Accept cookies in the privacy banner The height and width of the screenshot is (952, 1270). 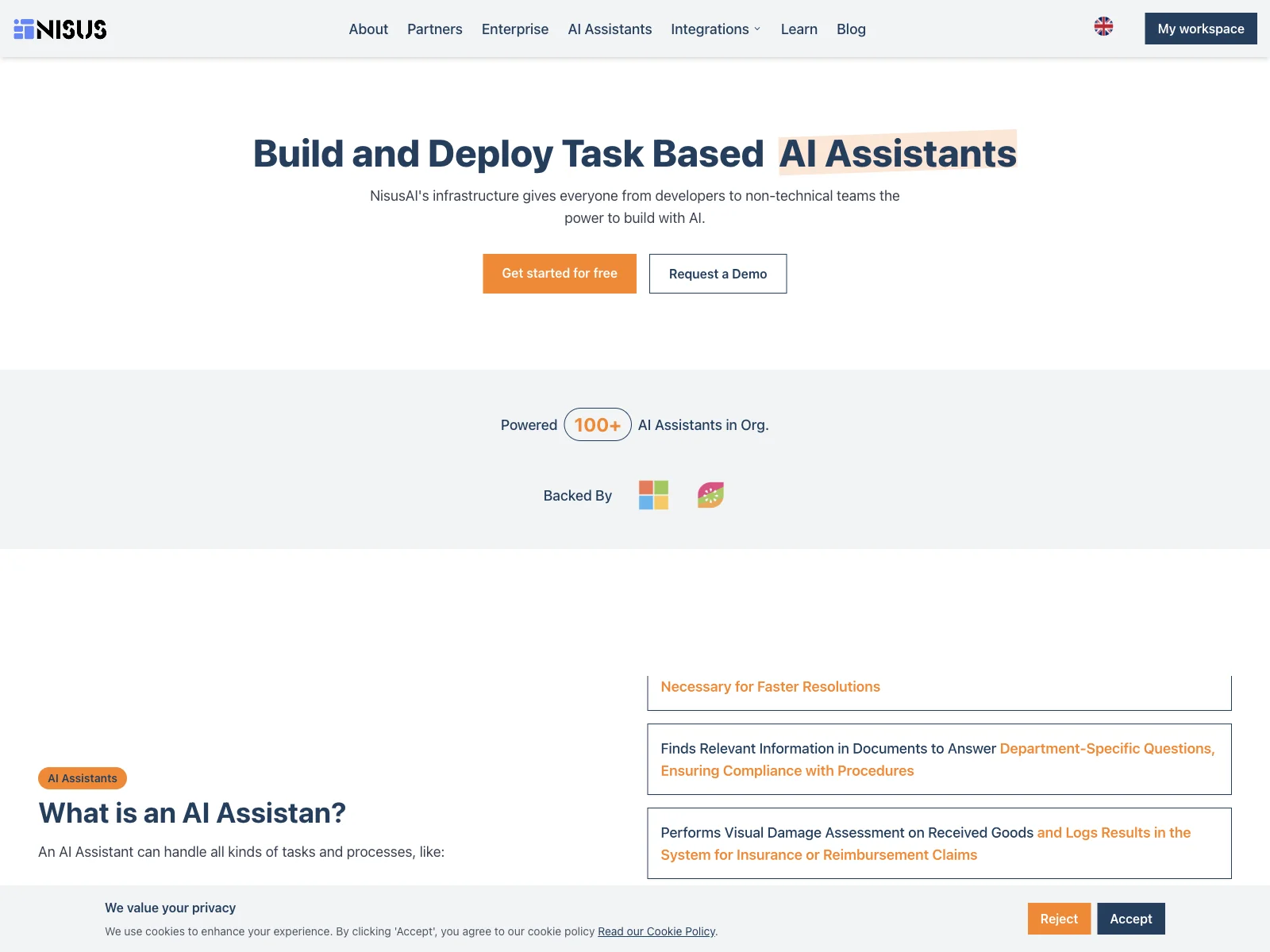point(1131,919)
